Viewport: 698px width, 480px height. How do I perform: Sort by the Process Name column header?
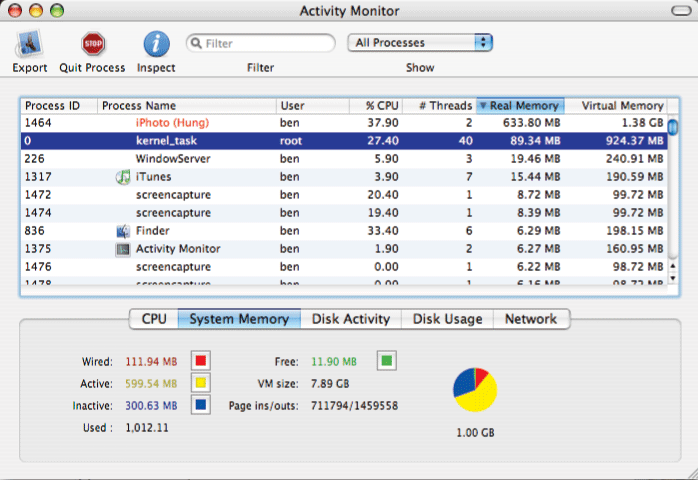pos(187,106)
